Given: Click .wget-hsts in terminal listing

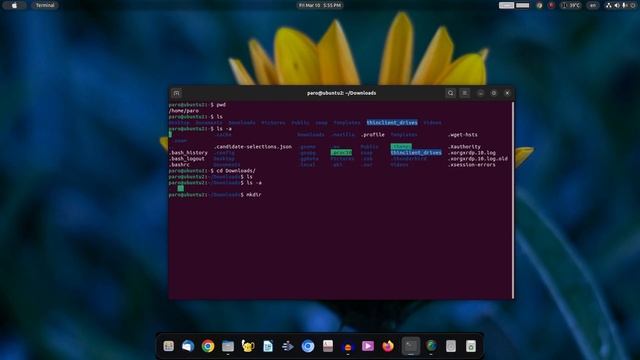Looking at the screenshot, I should pos(462,135).
